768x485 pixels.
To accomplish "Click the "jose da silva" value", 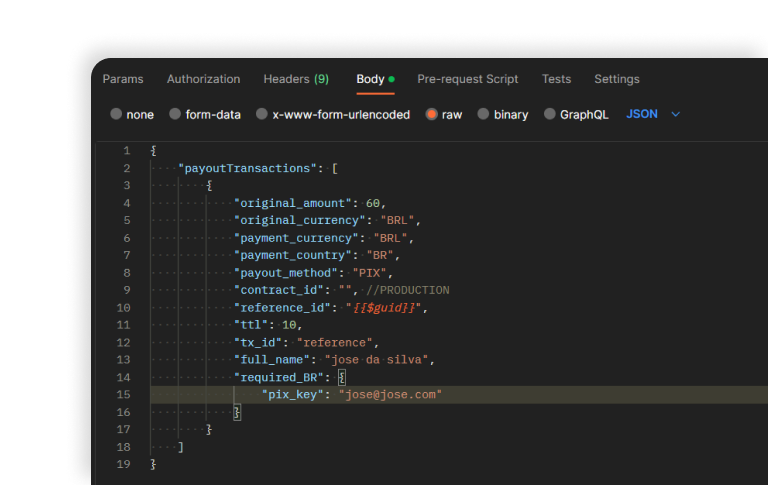I will pyautogui.click(x=376, y=360).
